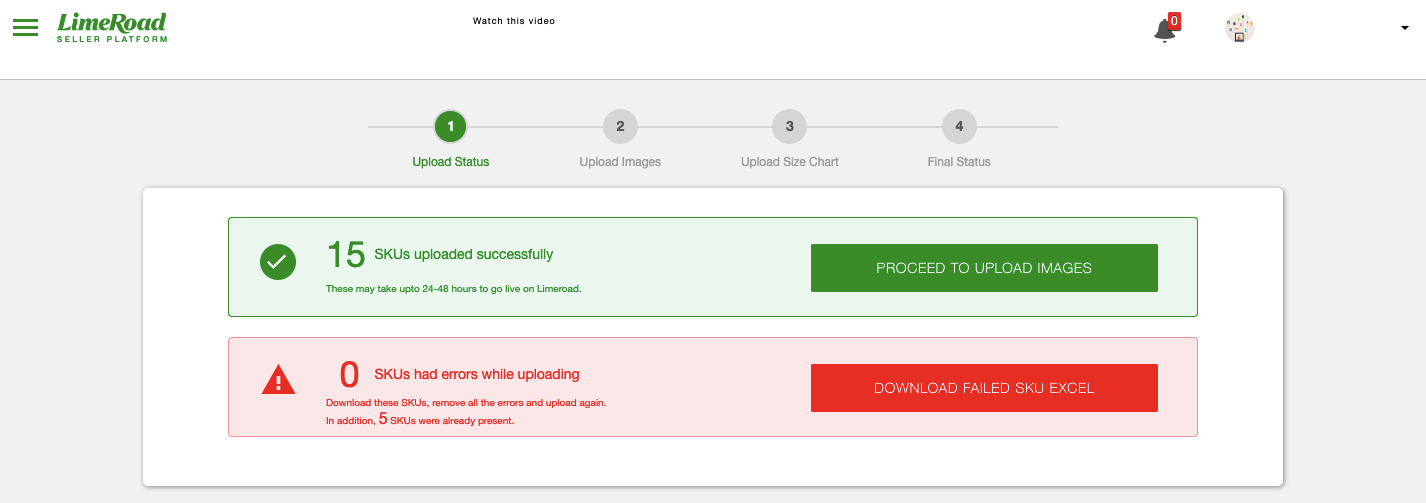Click the 'Upload Images' step label

pos(620,162)
